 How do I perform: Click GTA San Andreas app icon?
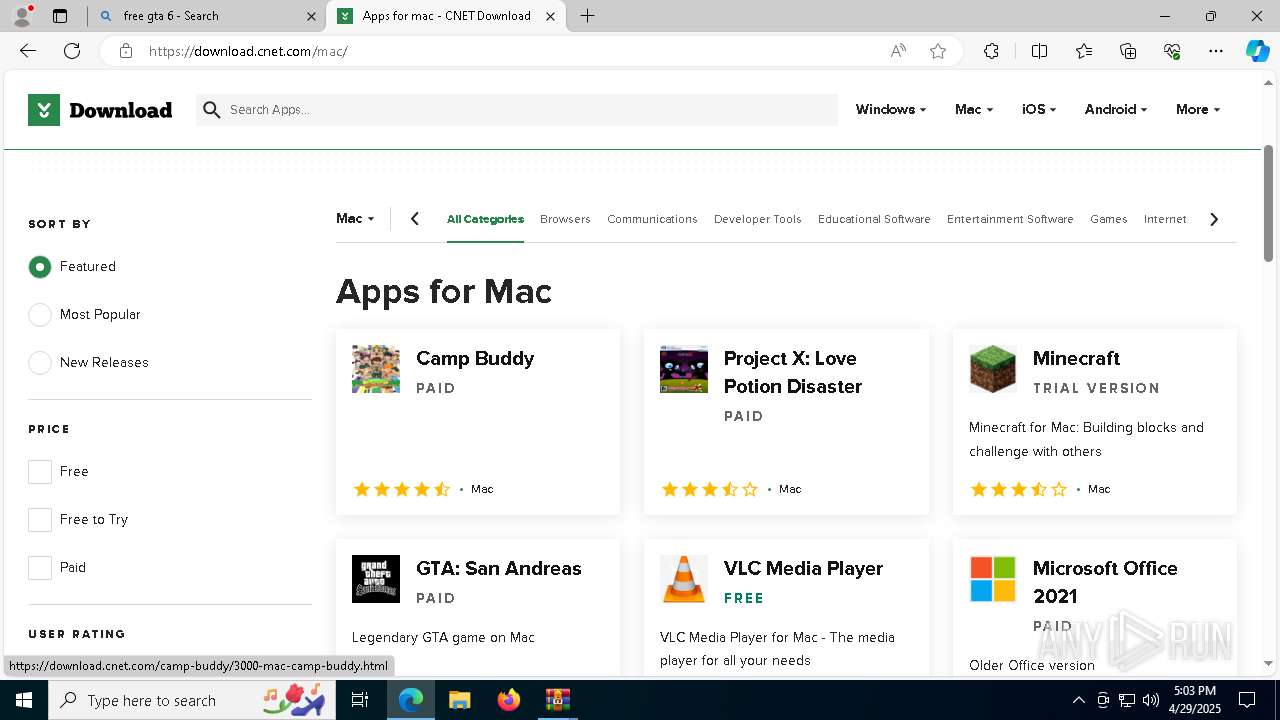pos(376,579)
